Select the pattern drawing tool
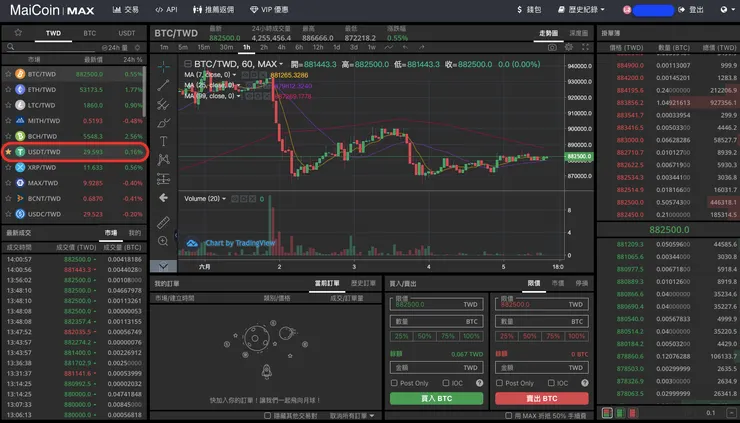 [163, 160]
